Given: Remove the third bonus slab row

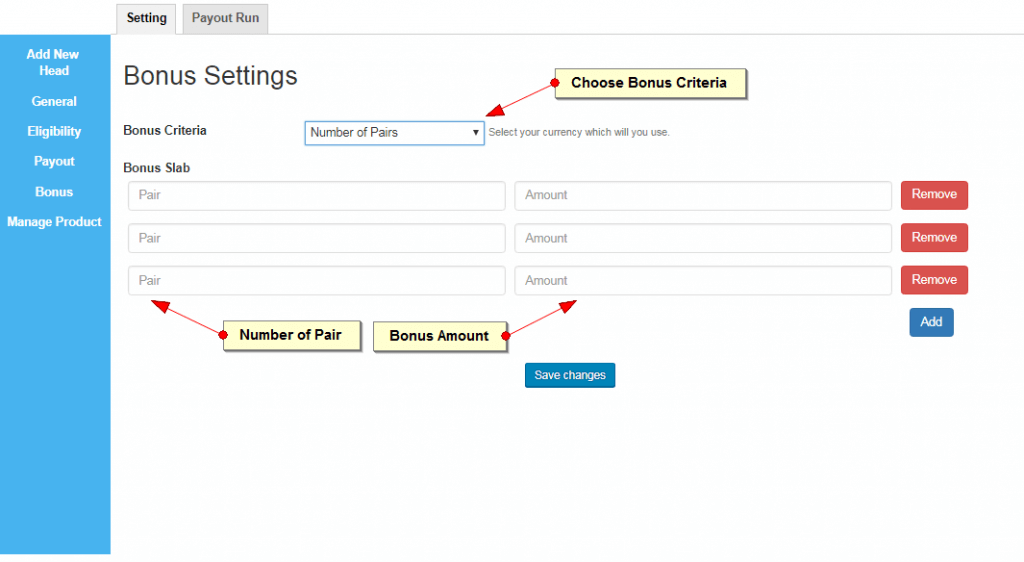Looking at the screenshot, I should (933, 279).
